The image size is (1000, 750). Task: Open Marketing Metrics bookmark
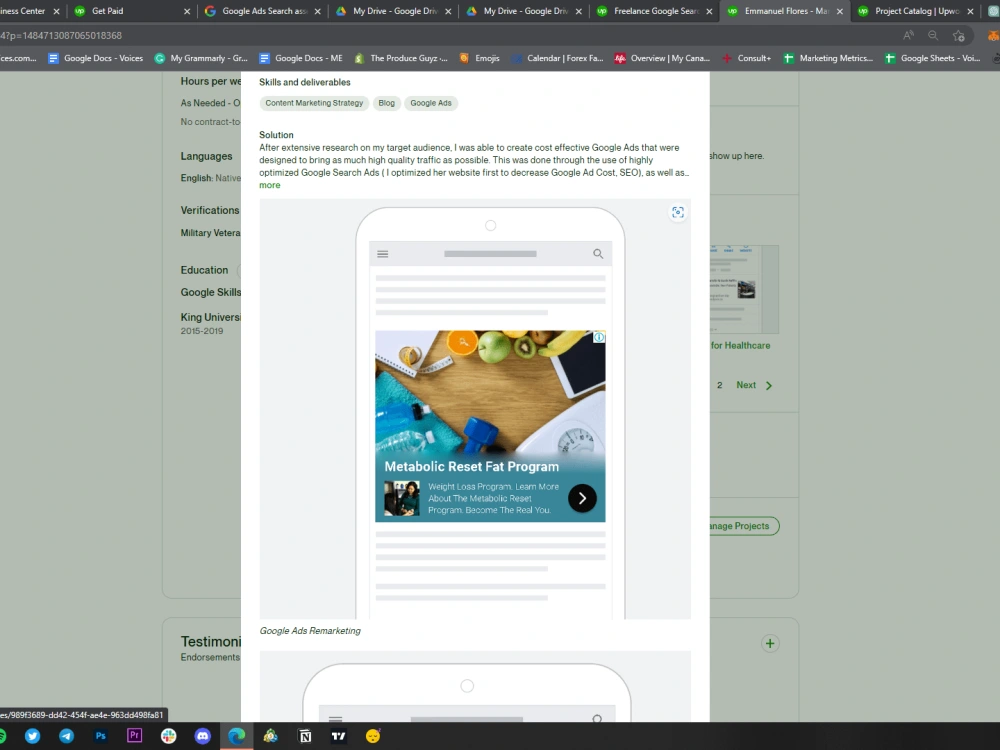click(828, 58)
